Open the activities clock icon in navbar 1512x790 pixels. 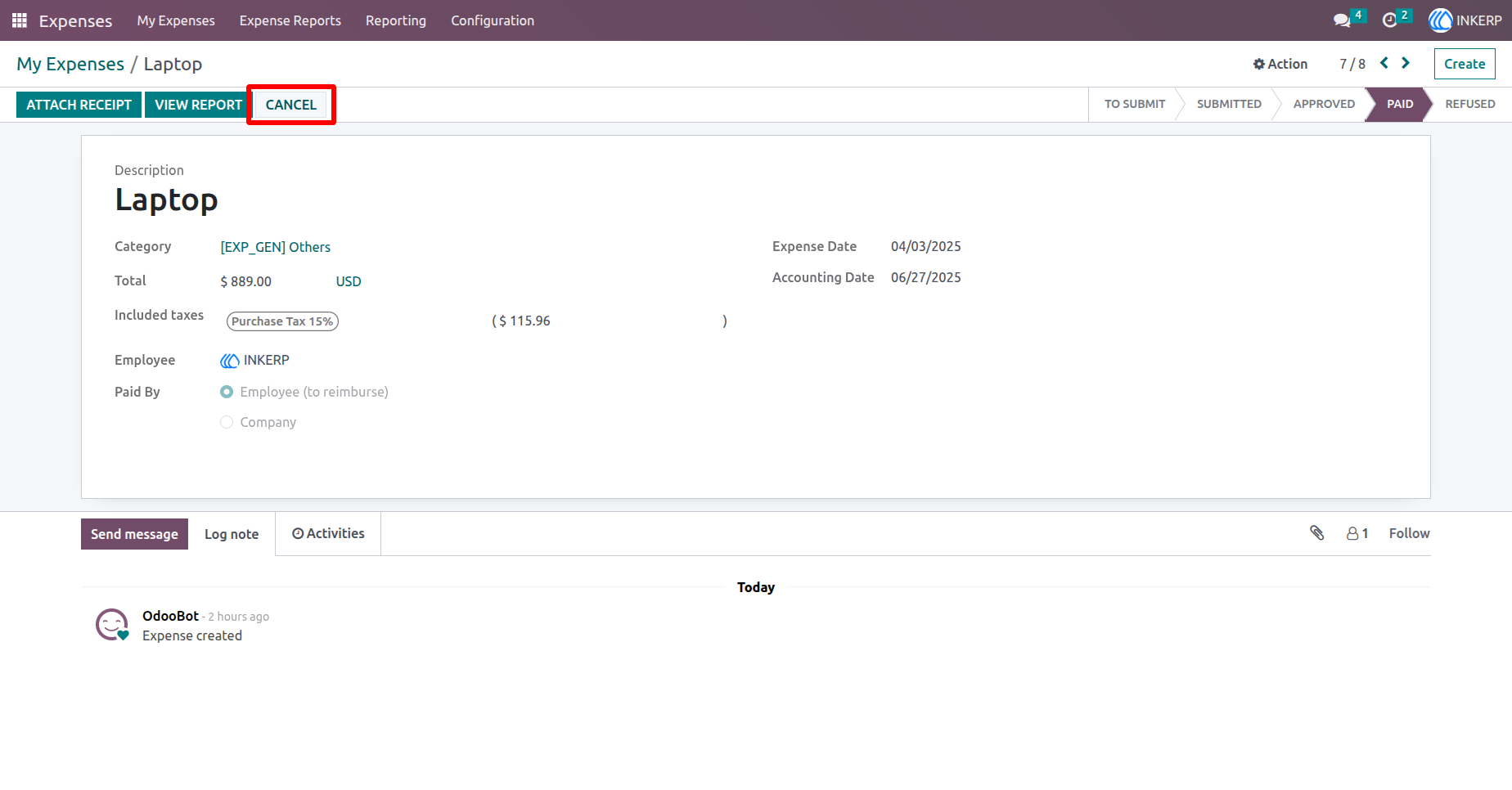pyautogui.click(x=1389, y=20)
